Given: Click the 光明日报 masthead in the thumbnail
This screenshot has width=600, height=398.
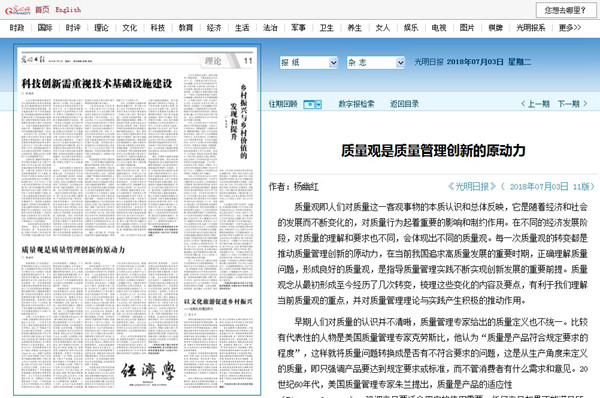Looking at the screenshot, I should [33, 59].
